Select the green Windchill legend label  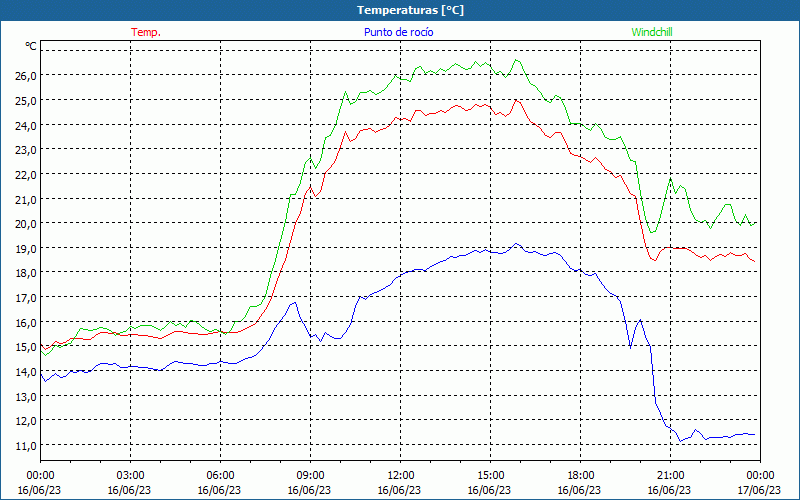(x=652, y=32)
